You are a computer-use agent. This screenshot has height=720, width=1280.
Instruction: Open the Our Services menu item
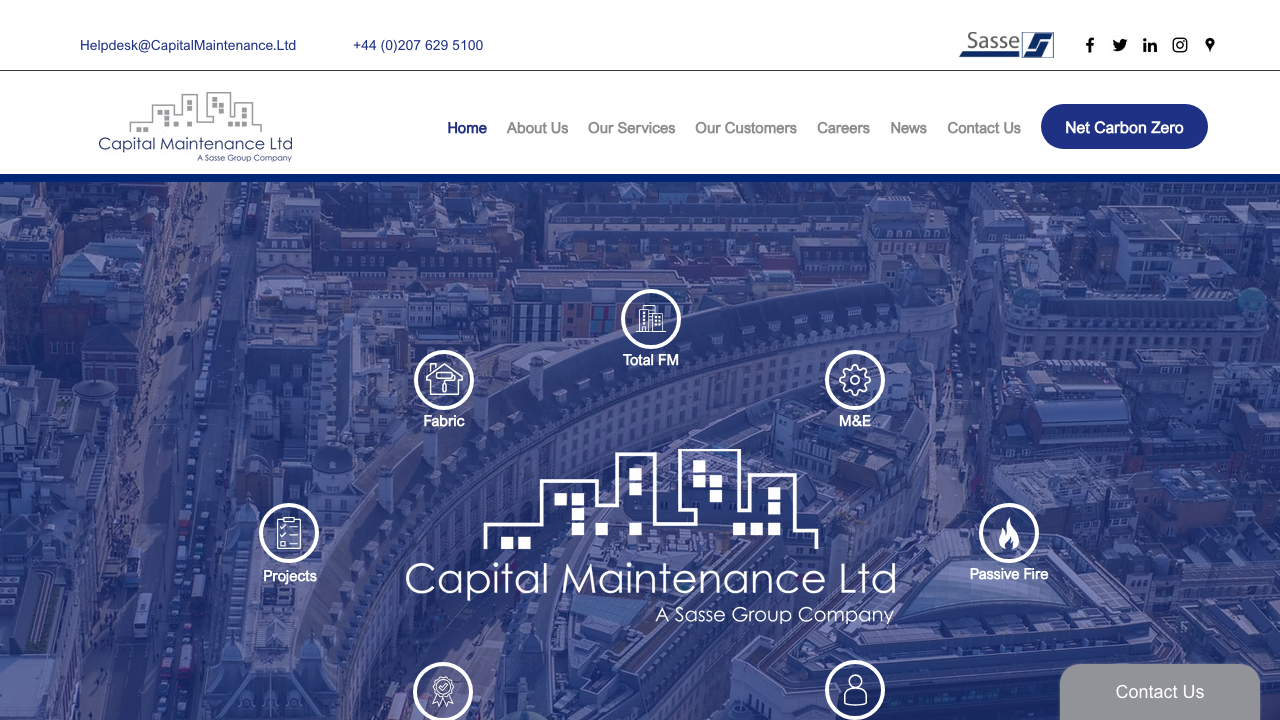click(631, 128)
